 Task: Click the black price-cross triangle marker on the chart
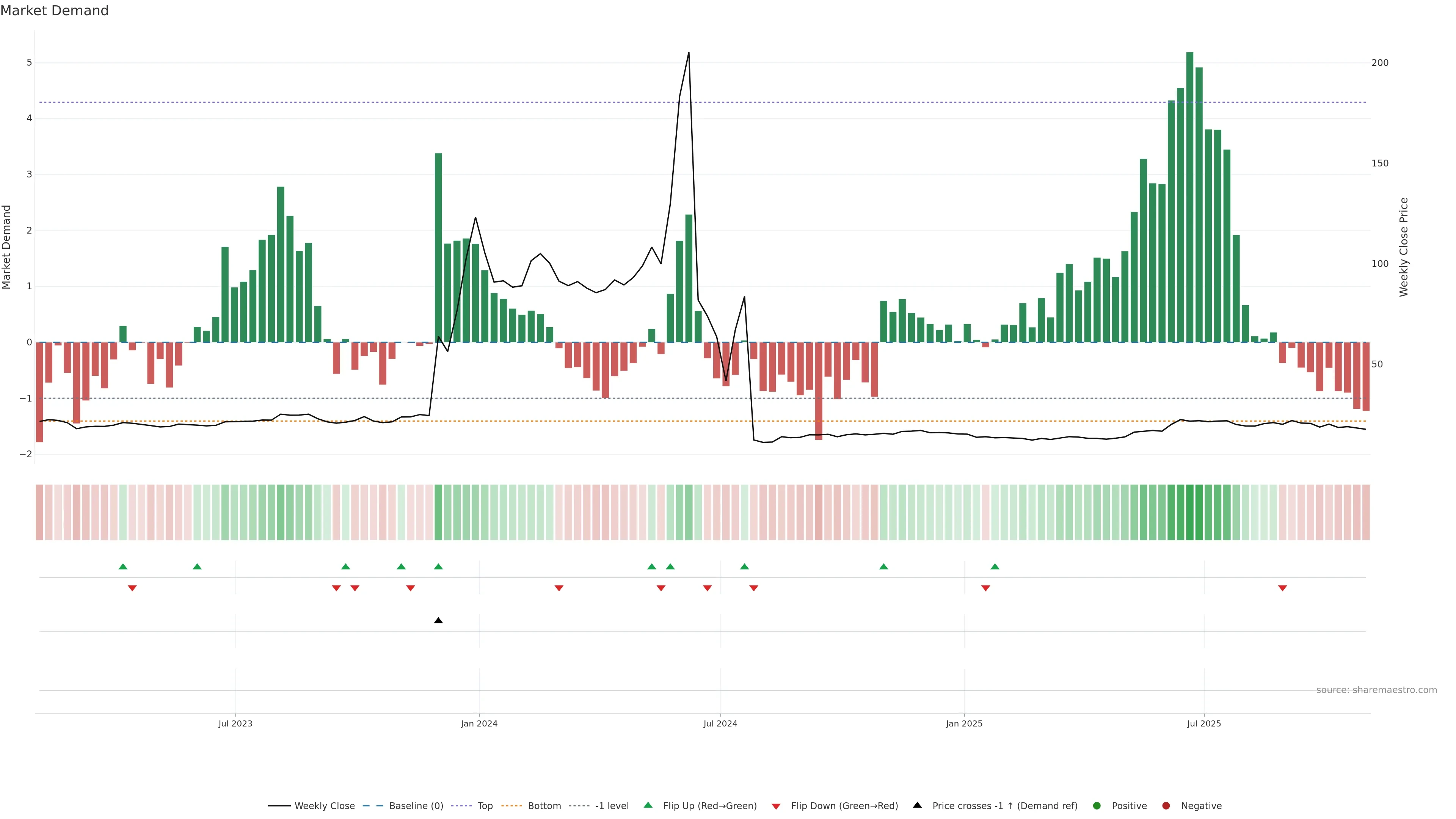pyautogui.click(x=438, y=621)
